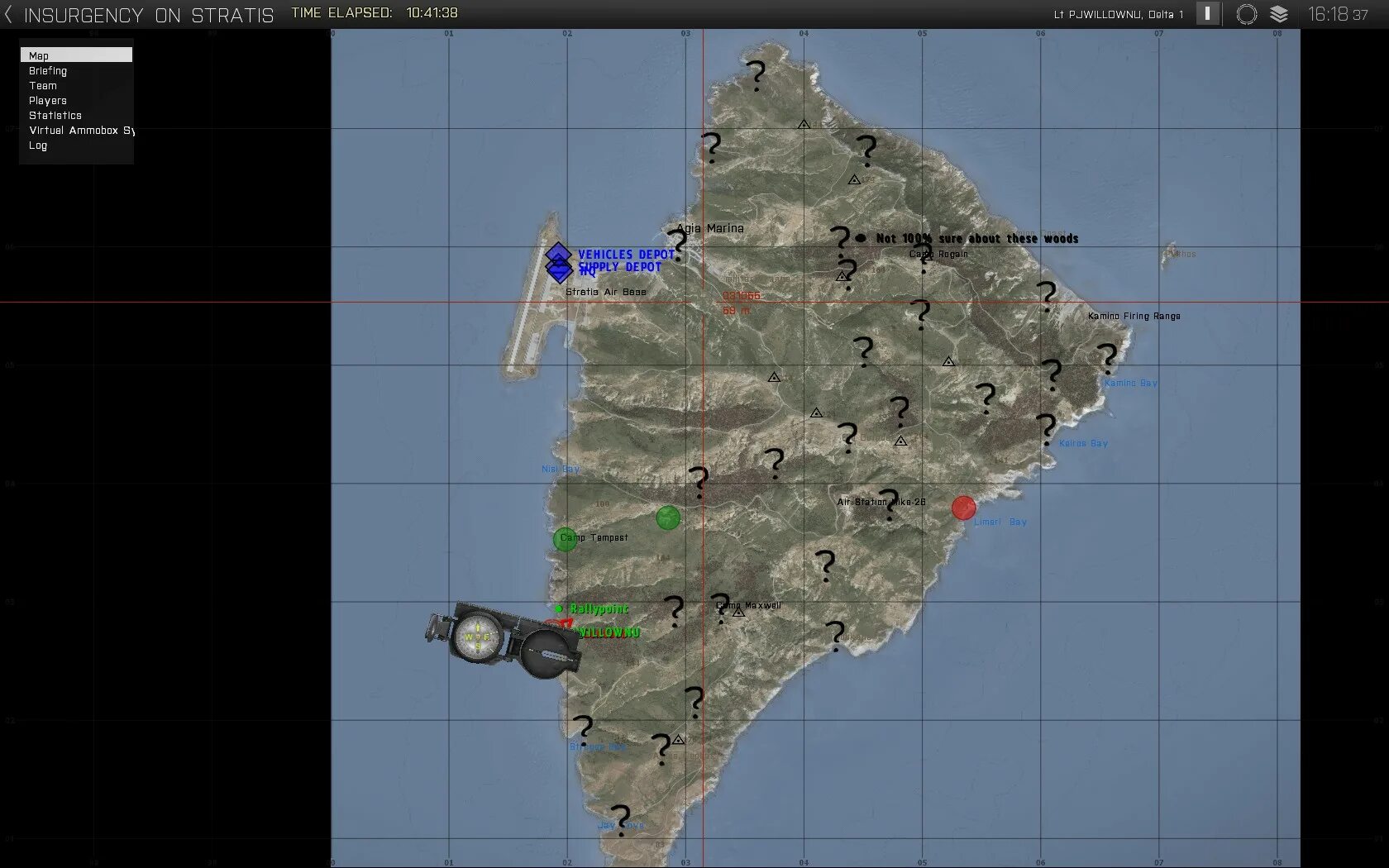
Task: Click the Time Elapsed counter
Action: click(375, 13)
